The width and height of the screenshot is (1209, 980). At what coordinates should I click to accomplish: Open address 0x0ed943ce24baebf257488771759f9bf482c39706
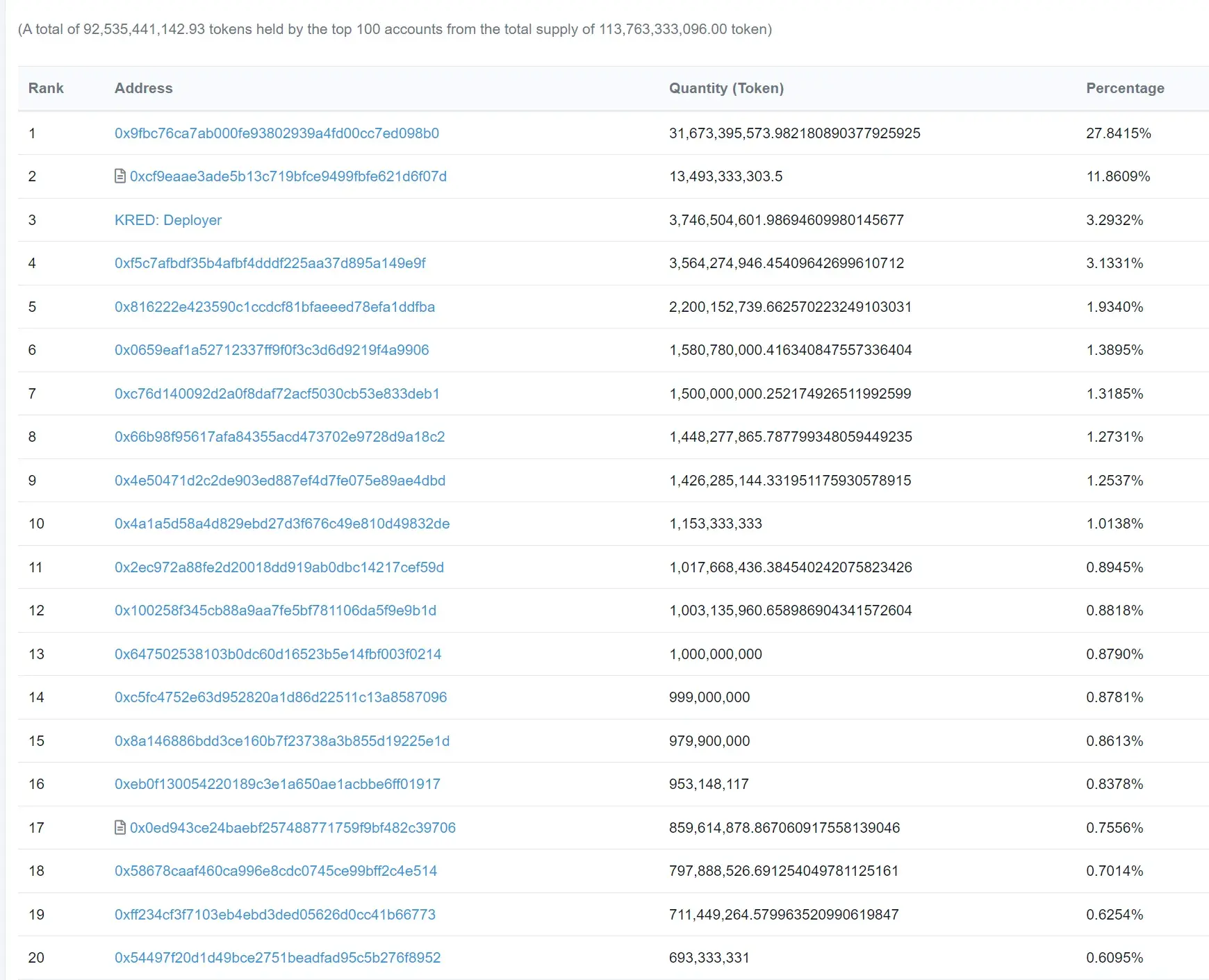coord(293,827)
